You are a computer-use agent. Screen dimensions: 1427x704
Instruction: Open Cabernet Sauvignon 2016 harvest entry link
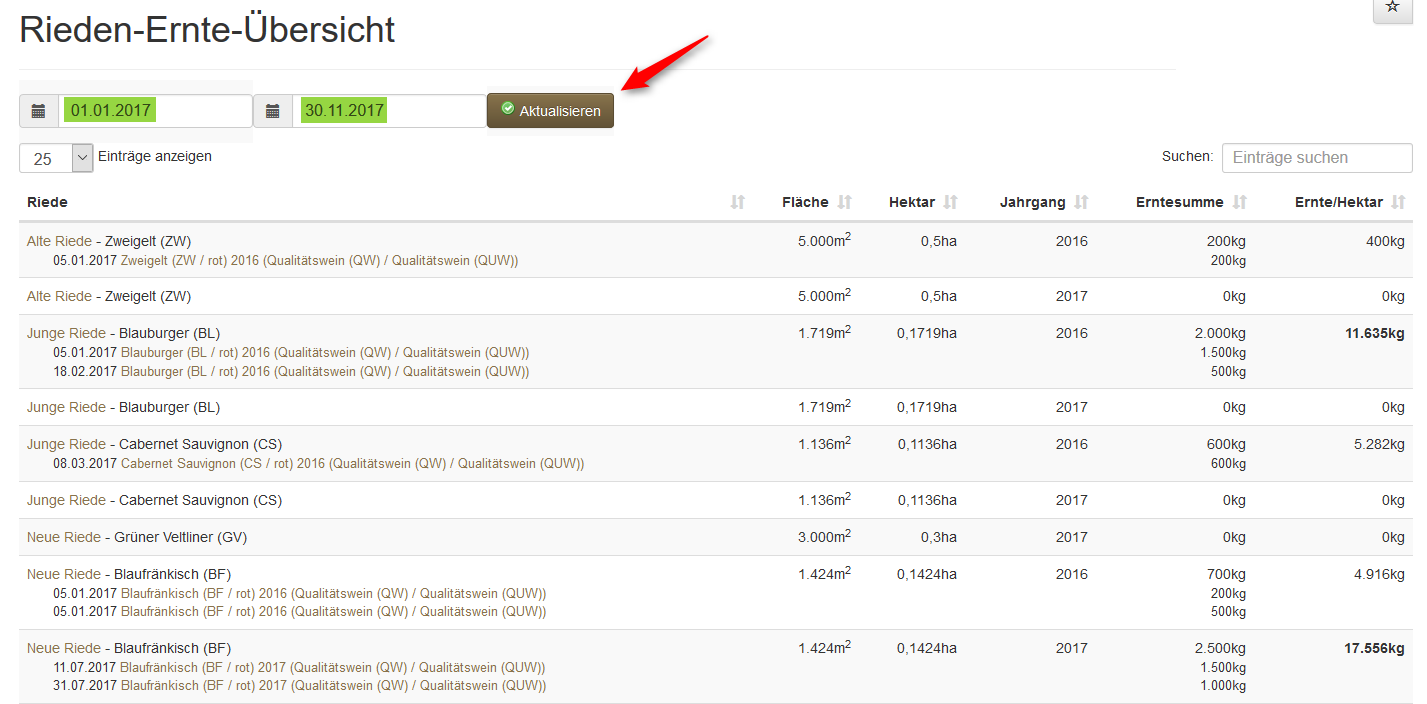pyautogui.click(x=352, y=464)
